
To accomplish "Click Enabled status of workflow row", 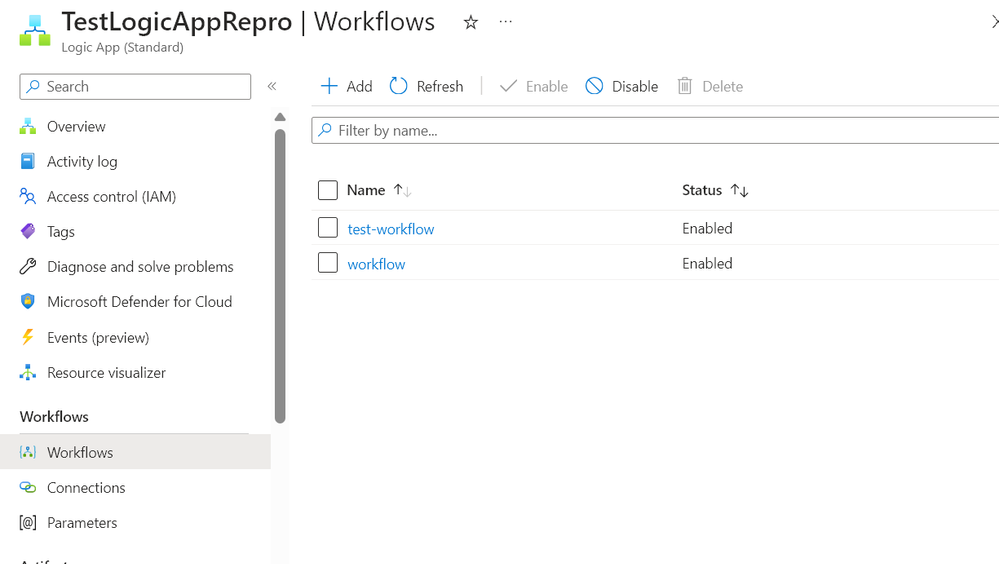I will (707, 263).
